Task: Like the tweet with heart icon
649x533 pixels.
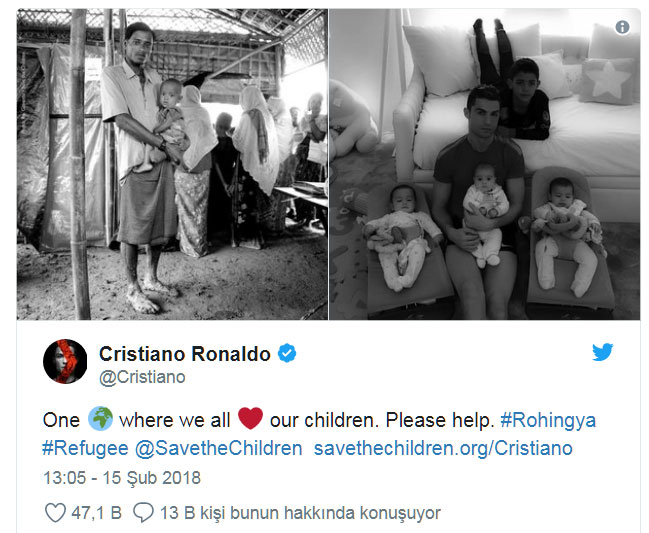Action: [x=55, y=513]
